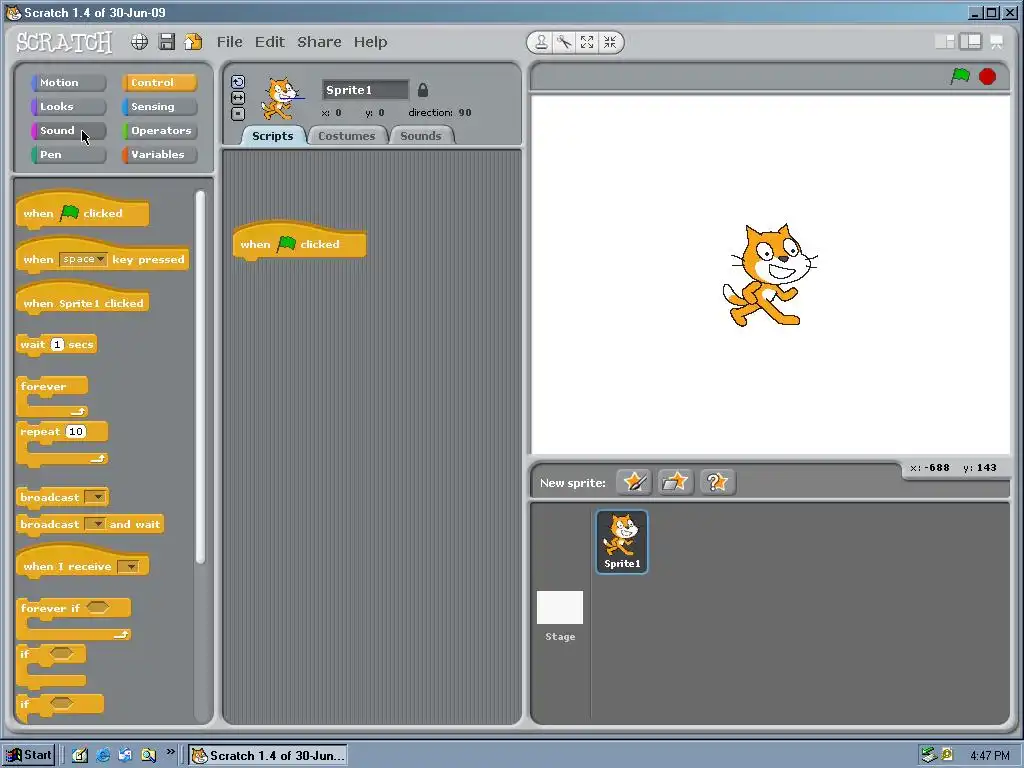
Task: Click the block palette scrollbar
Action: [200, 377]
